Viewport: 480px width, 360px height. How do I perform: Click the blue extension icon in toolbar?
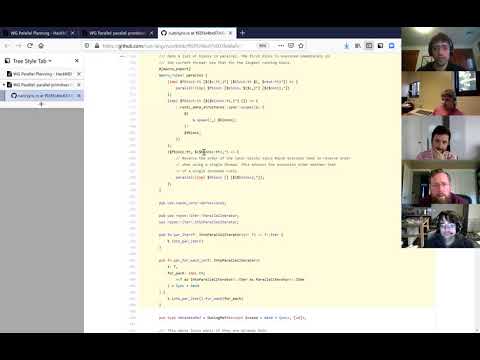392,46
